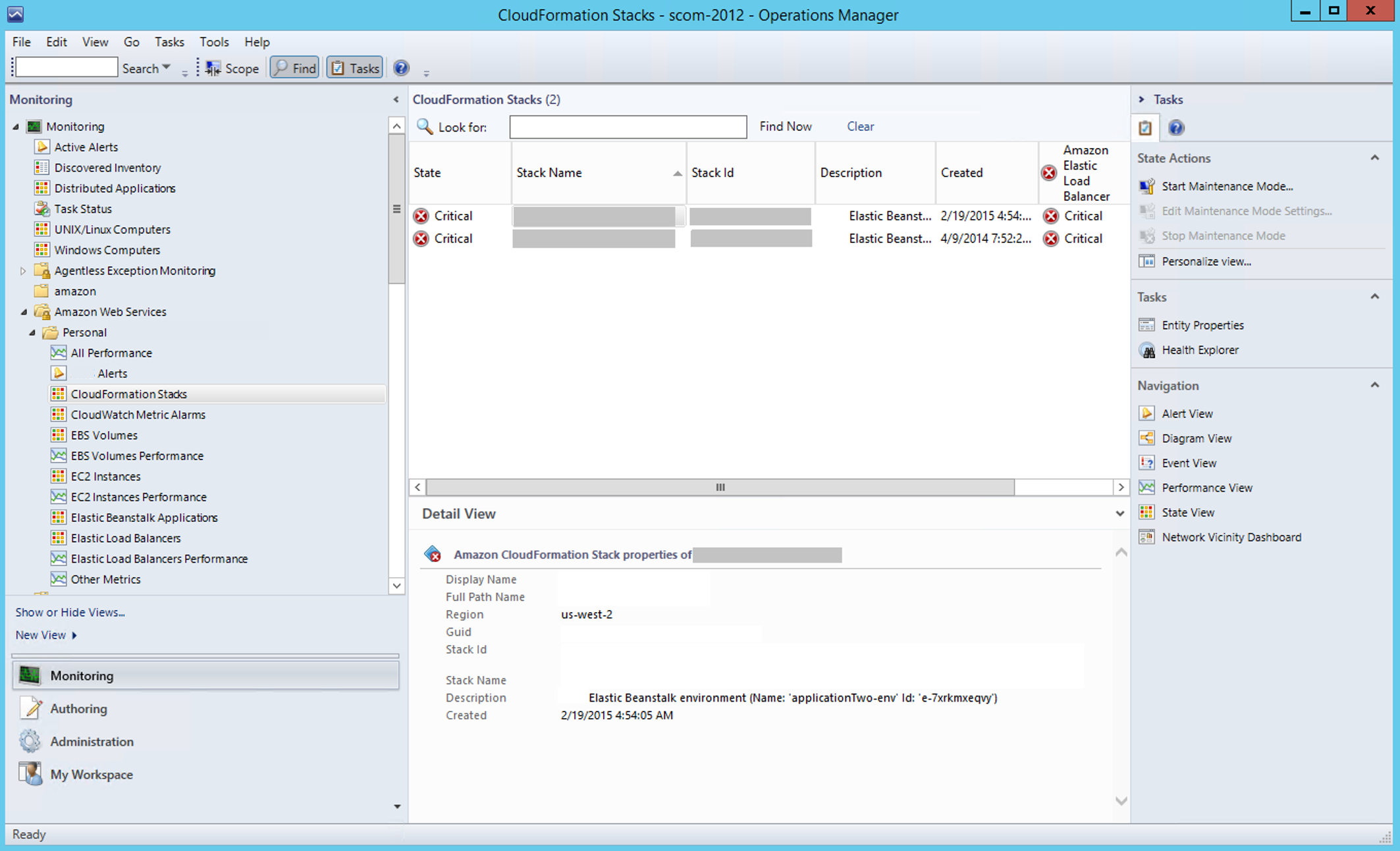Click the Look for input field
The height and width of the screenshot is (851, 1400).
click(628, 126)
